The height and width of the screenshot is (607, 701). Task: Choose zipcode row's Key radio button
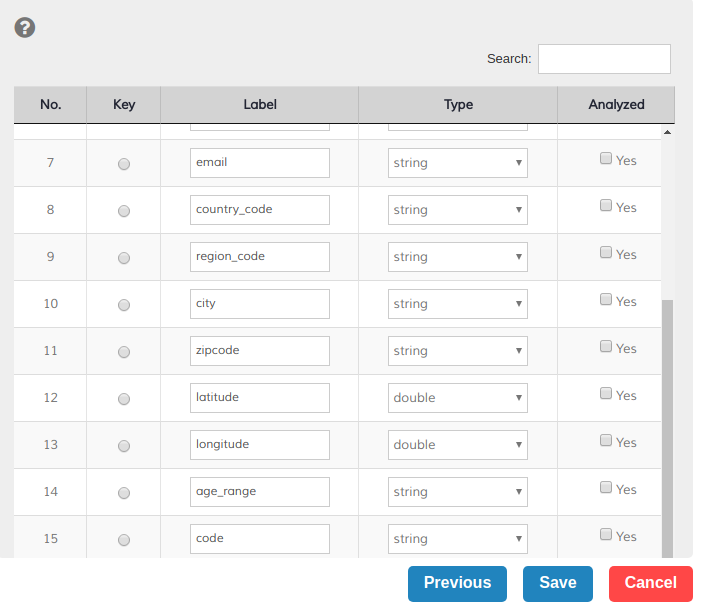coord(124,352)
